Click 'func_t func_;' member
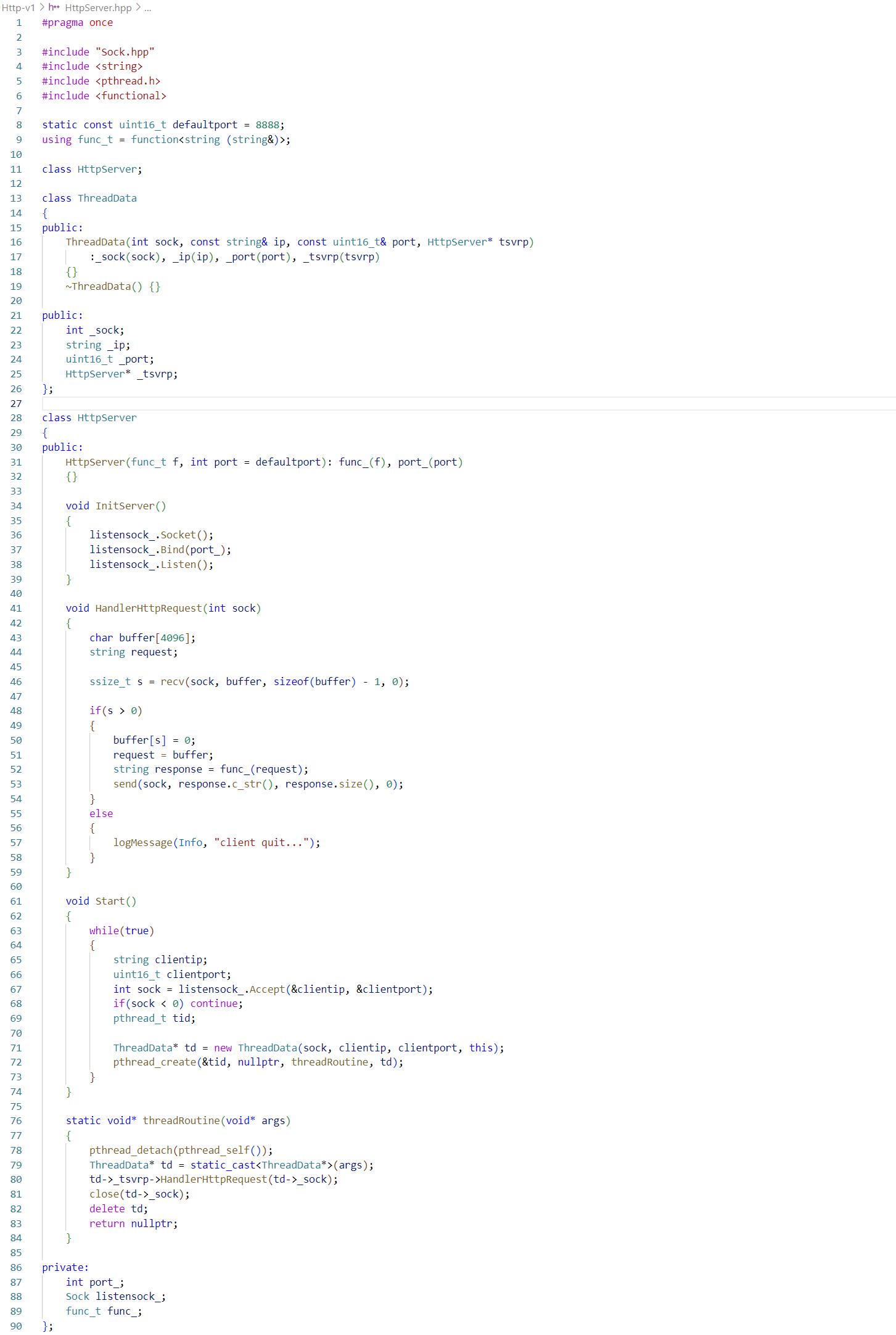896x1335 pixels. (x=104, y=1312)
